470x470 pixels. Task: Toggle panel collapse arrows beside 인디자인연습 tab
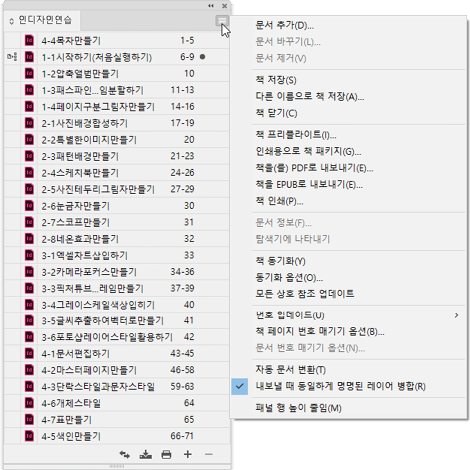pos(12,21)
